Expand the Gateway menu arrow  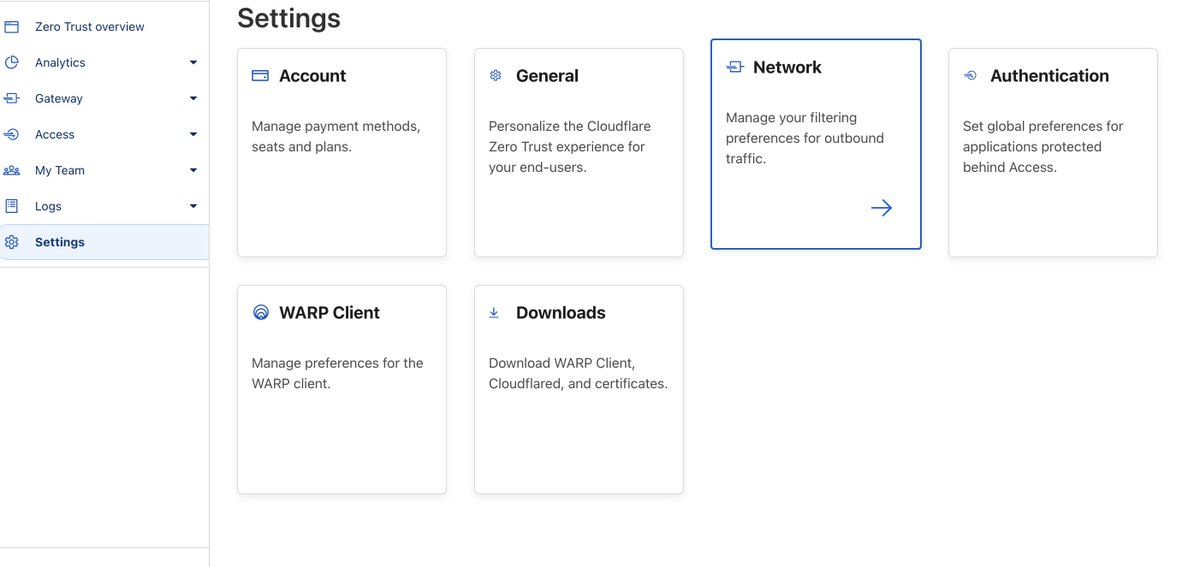click(193, 99)
